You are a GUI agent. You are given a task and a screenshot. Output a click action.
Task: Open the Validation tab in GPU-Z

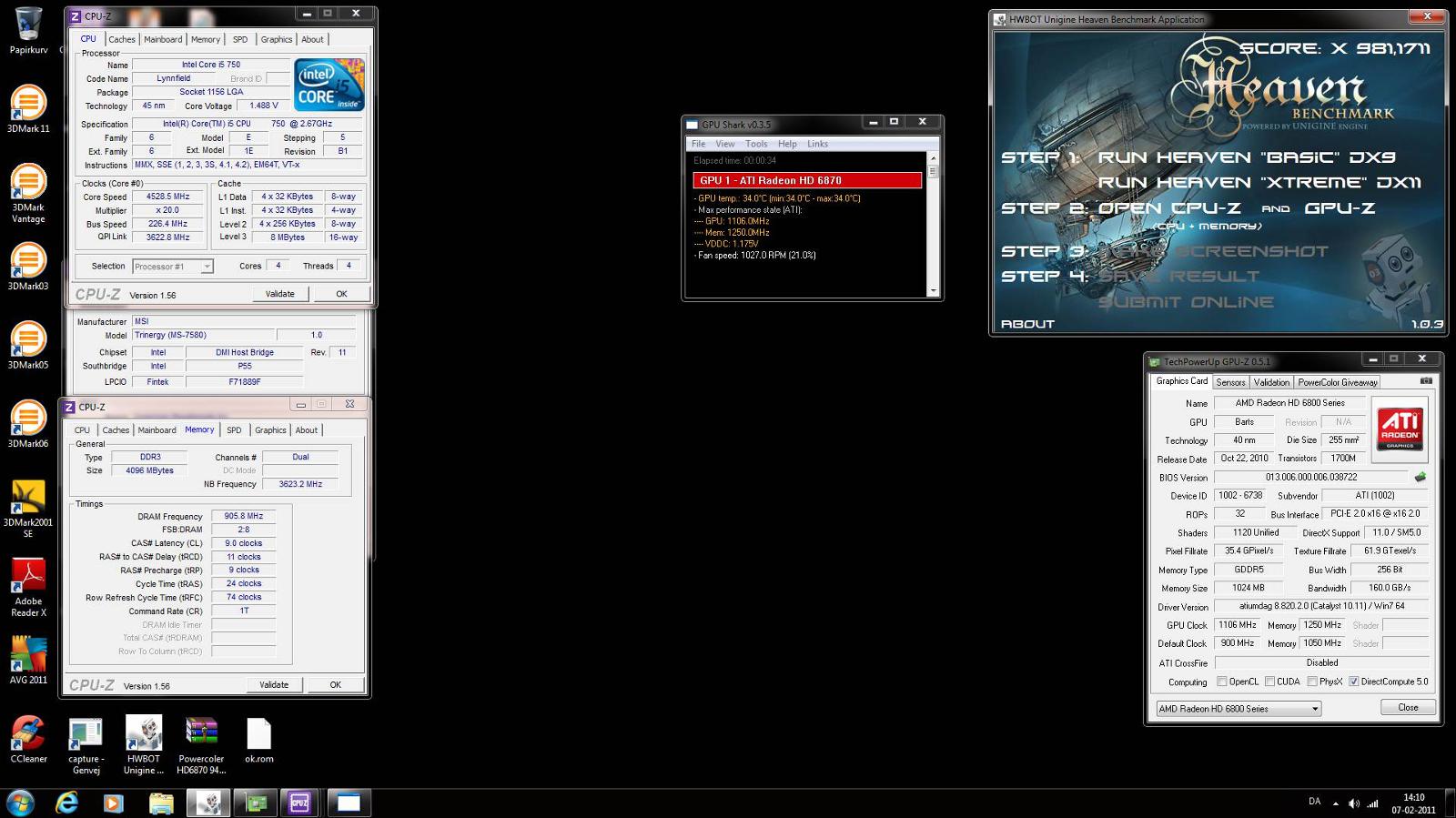point(1271,382)
